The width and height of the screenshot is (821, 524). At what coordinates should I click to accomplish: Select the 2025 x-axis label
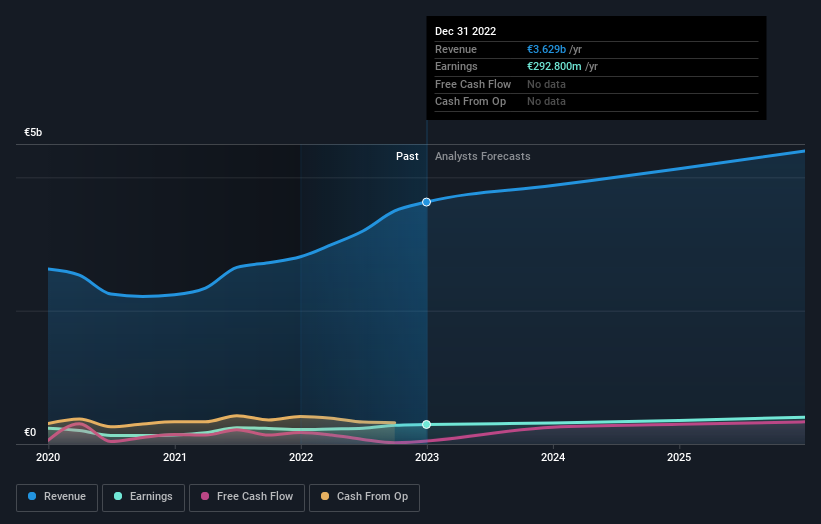679,457
